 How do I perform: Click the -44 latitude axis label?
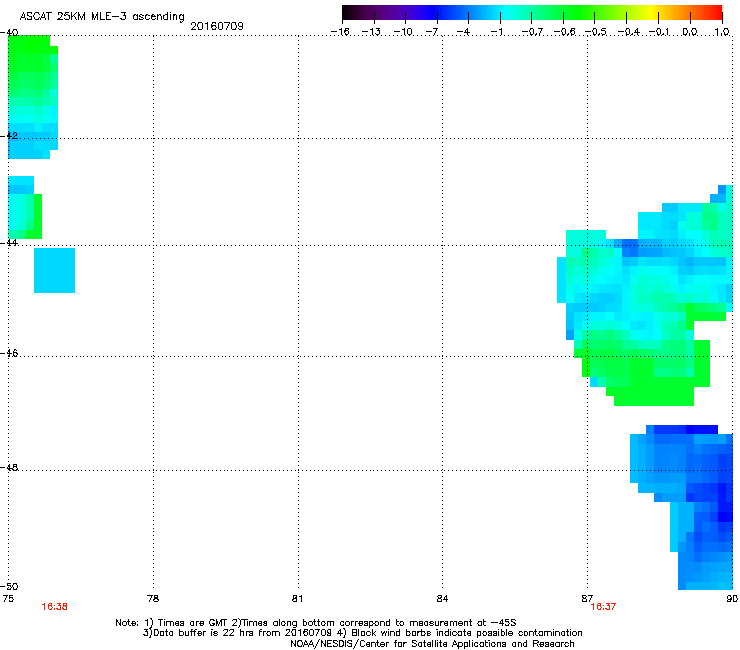click(x=9, y=242)
